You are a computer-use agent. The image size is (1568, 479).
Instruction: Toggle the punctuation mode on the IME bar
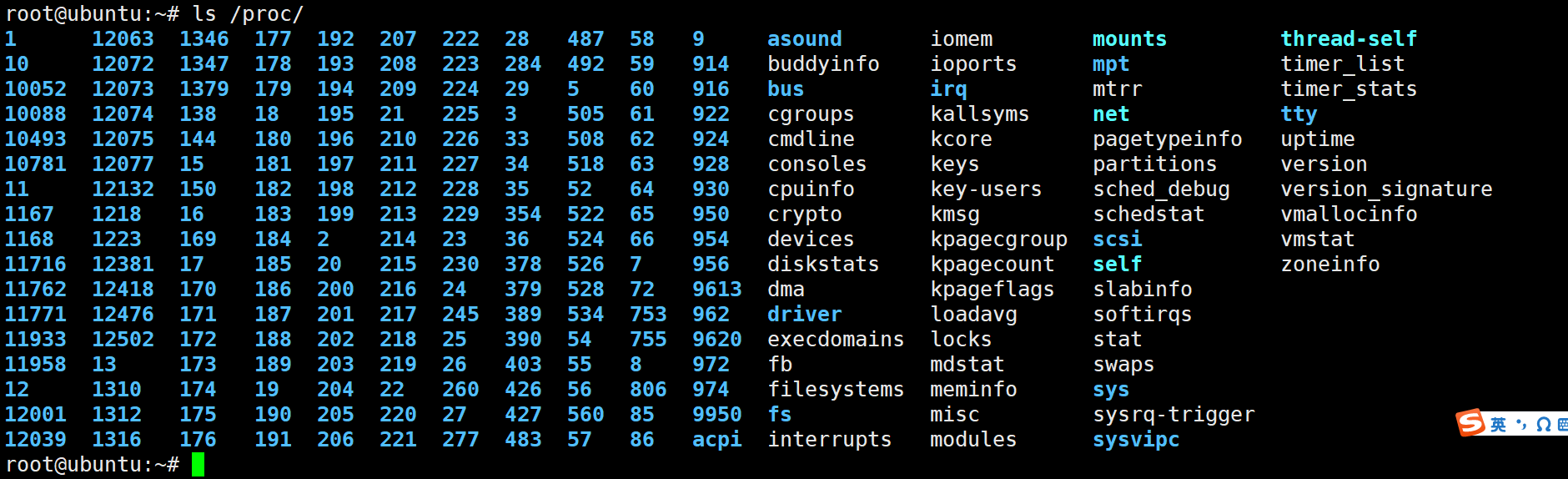click(1521, 425)
